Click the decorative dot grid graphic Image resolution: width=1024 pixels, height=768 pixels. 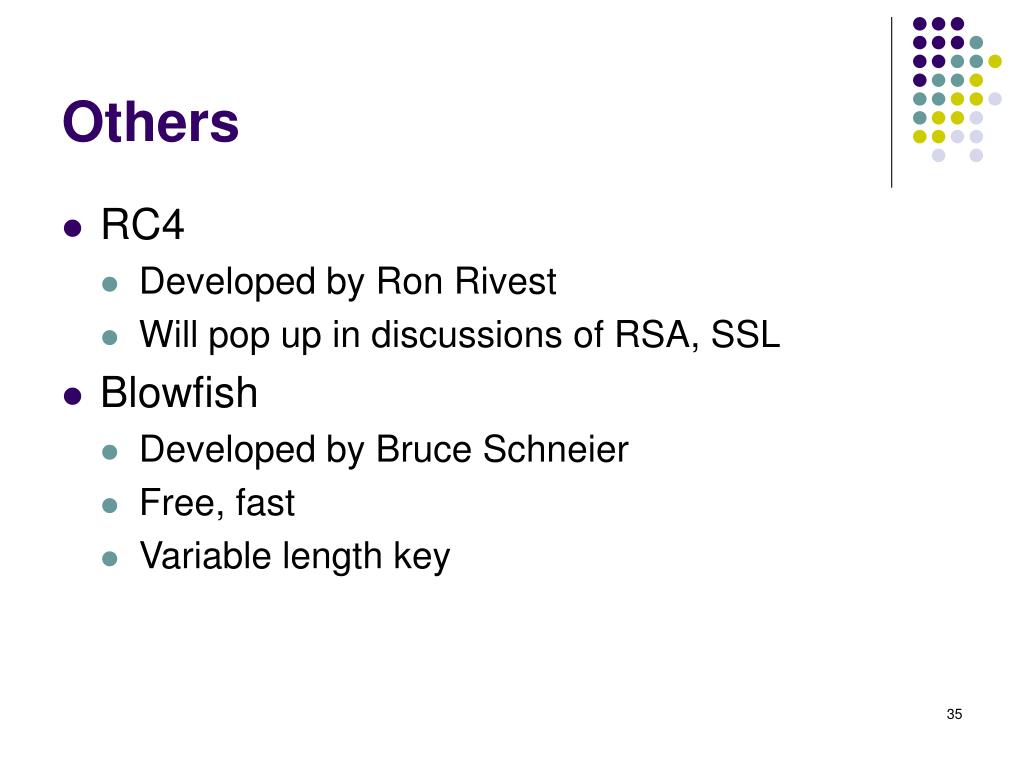click(957, 89)
